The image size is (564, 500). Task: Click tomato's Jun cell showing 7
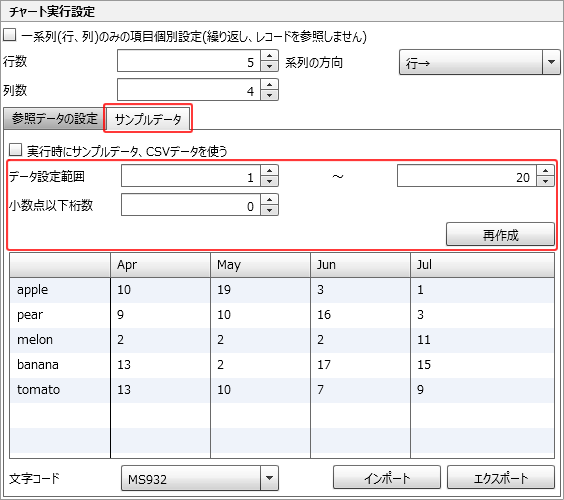tap(360, 390)
